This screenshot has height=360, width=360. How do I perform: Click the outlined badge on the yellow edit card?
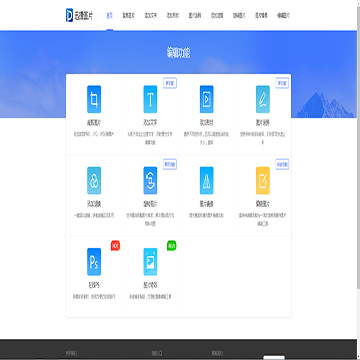[282, 164]
